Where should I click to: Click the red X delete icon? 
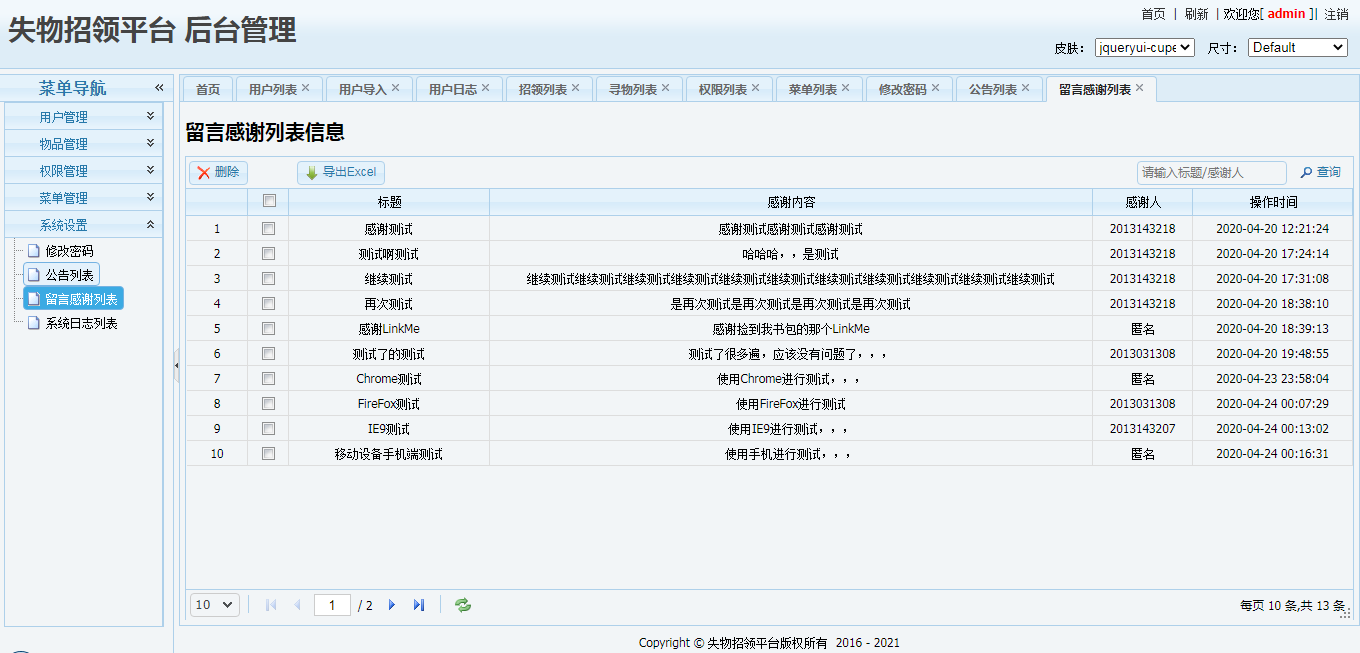pos(204,173)
